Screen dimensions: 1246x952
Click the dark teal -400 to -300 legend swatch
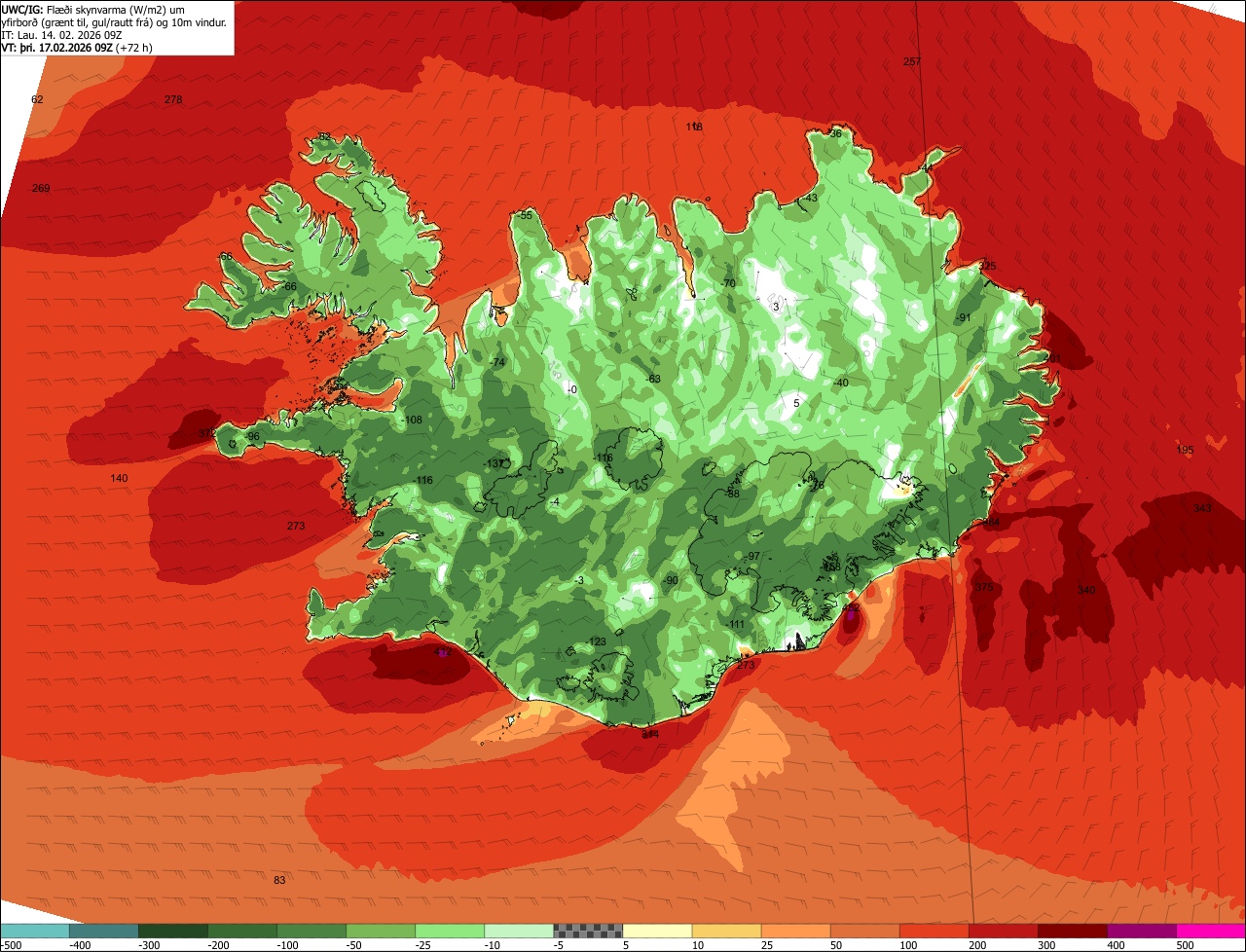tap(103, 931)
